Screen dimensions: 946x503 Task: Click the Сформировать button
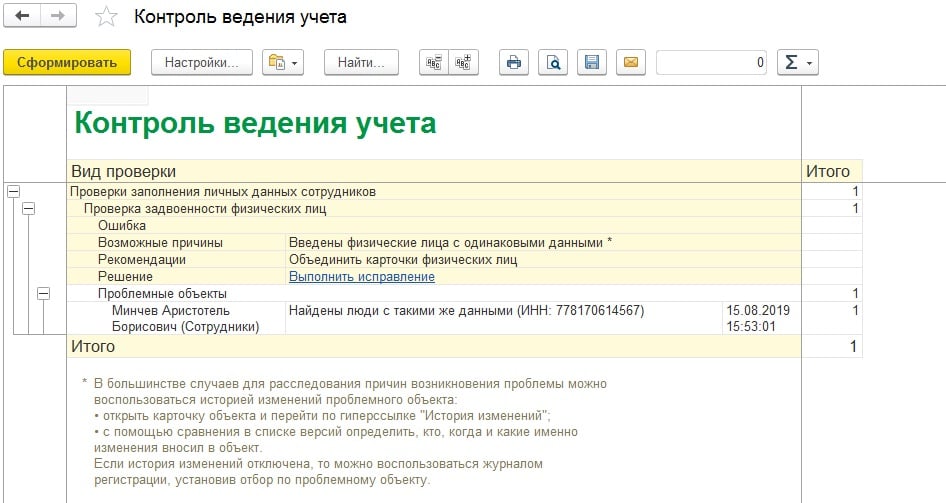67,62
